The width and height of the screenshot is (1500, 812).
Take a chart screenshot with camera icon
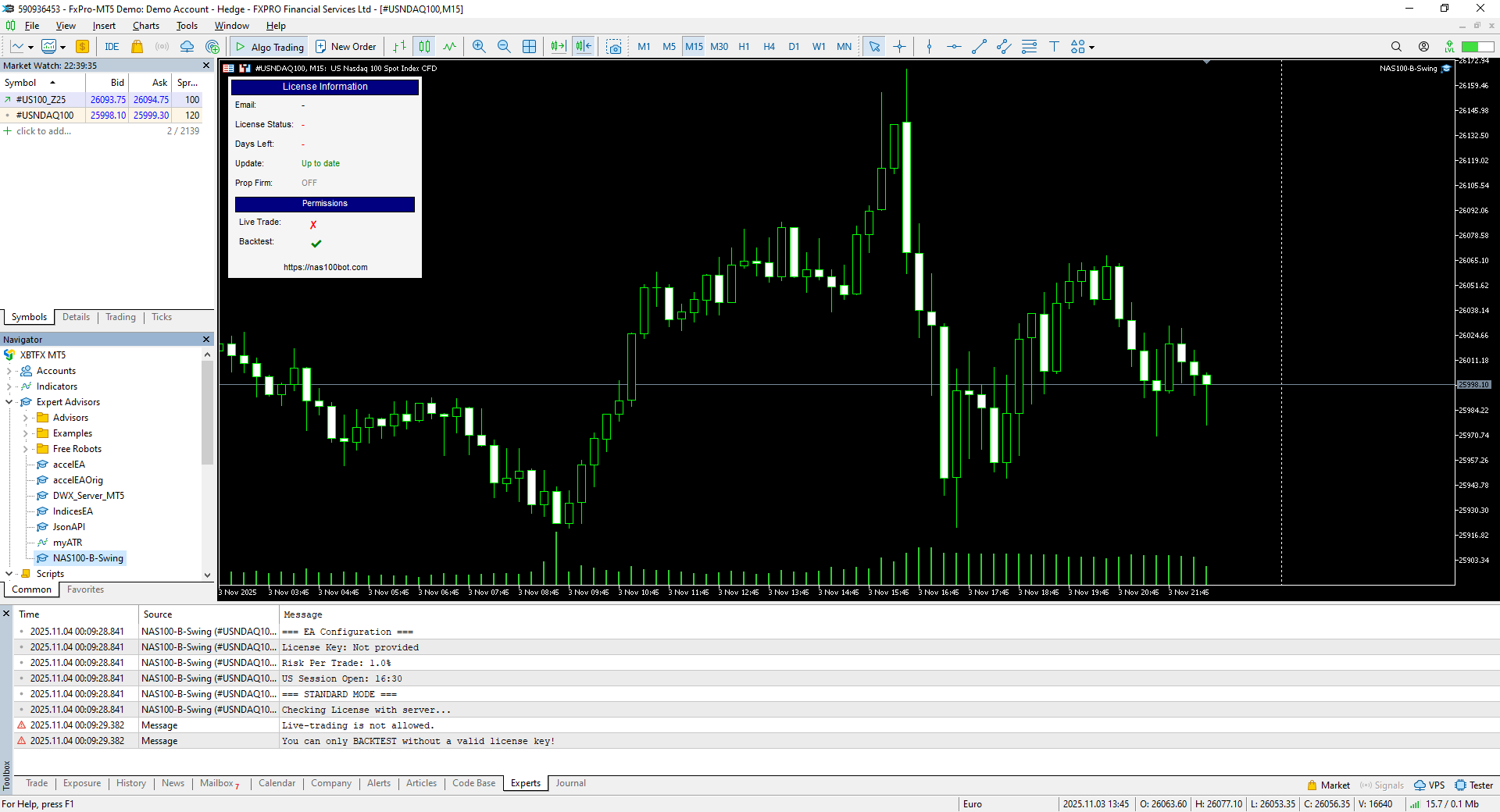[x=614, y=47]
